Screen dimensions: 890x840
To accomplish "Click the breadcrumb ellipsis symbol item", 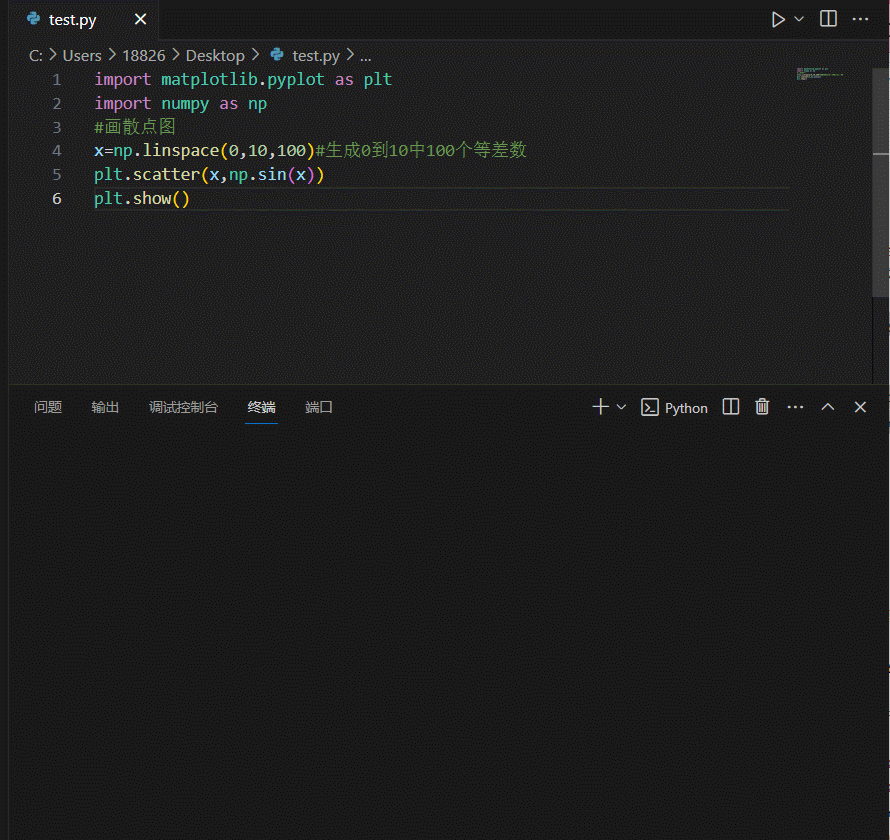I will pyautogui.click(x=366, y=57).
